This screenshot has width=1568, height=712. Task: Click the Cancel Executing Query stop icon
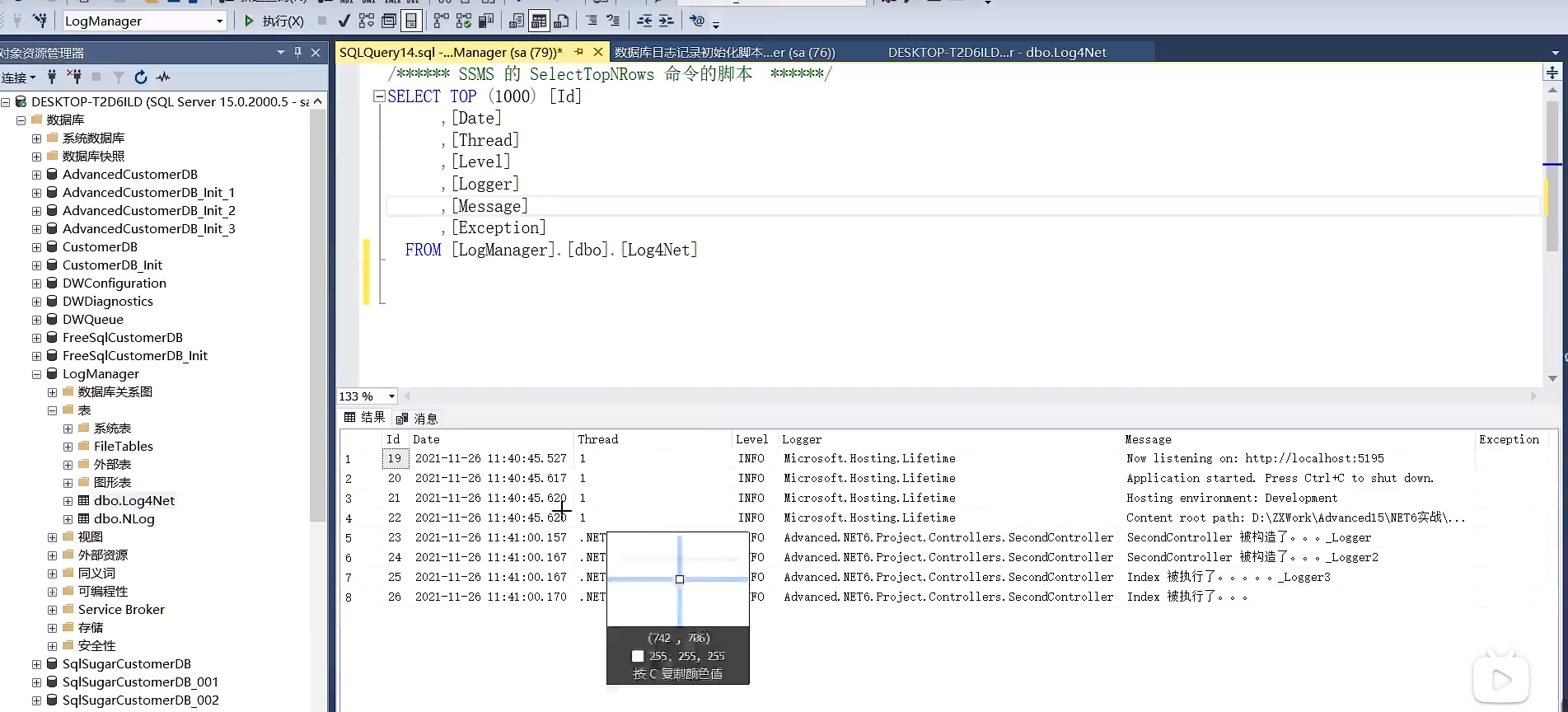[322, 21]
